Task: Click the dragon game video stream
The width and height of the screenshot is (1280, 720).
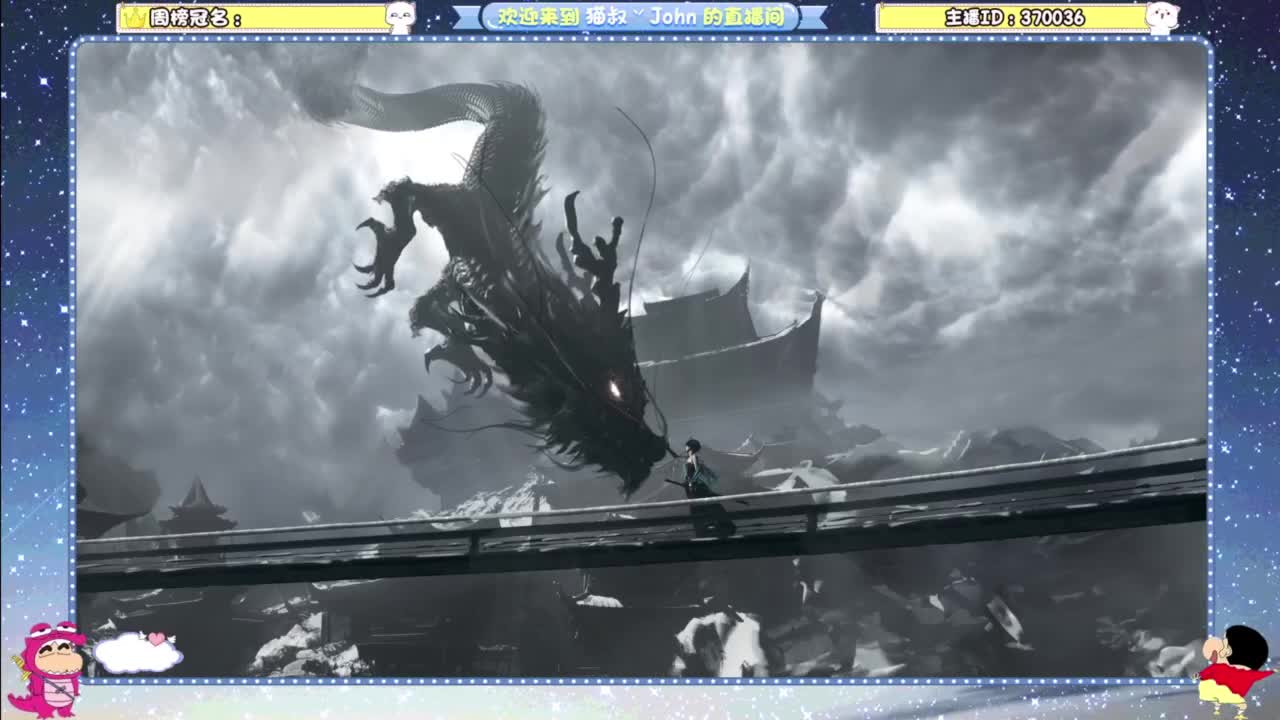Action: (x=642, y=360)
